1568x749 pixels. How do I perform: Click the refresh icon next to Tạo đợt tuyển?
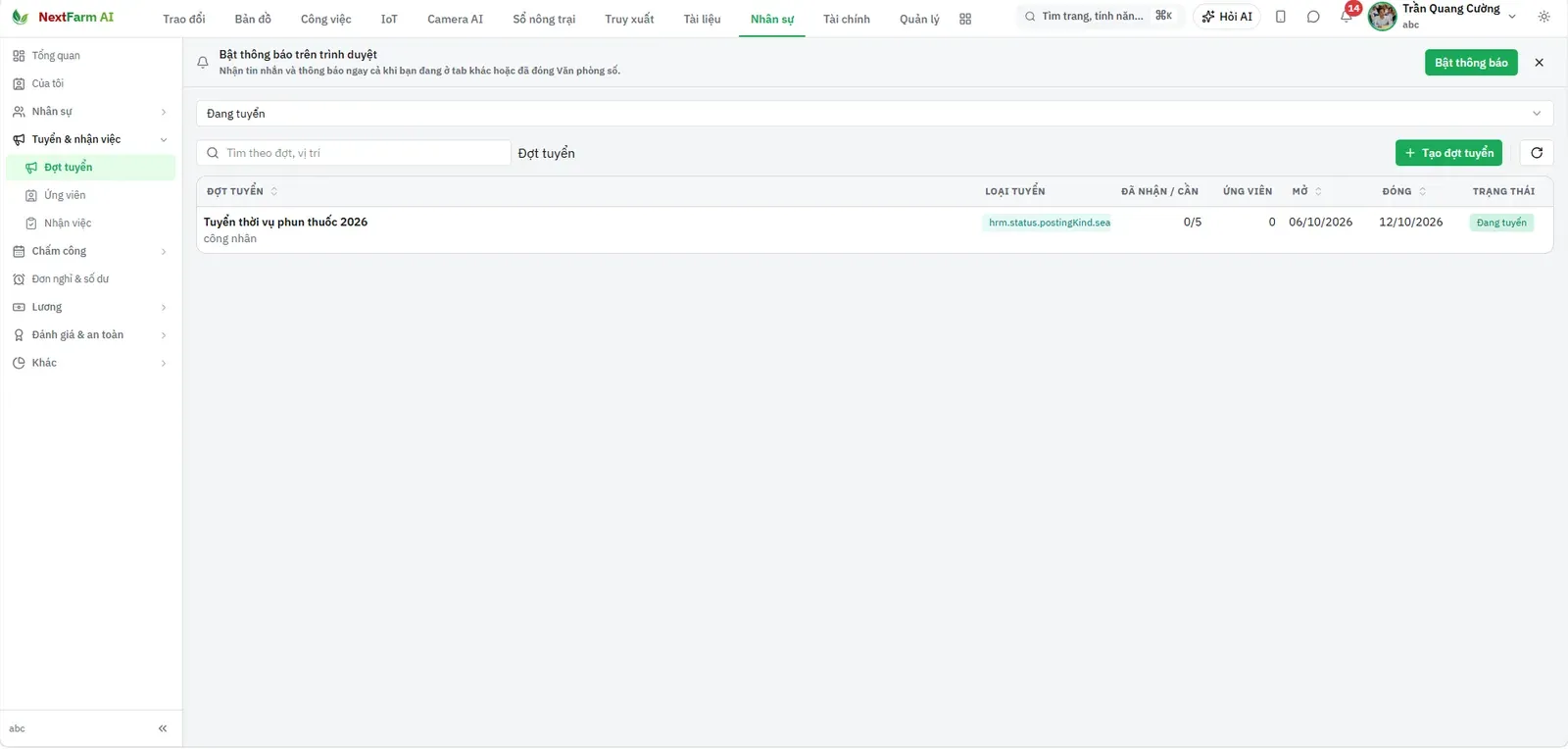tap(1537, 153)
